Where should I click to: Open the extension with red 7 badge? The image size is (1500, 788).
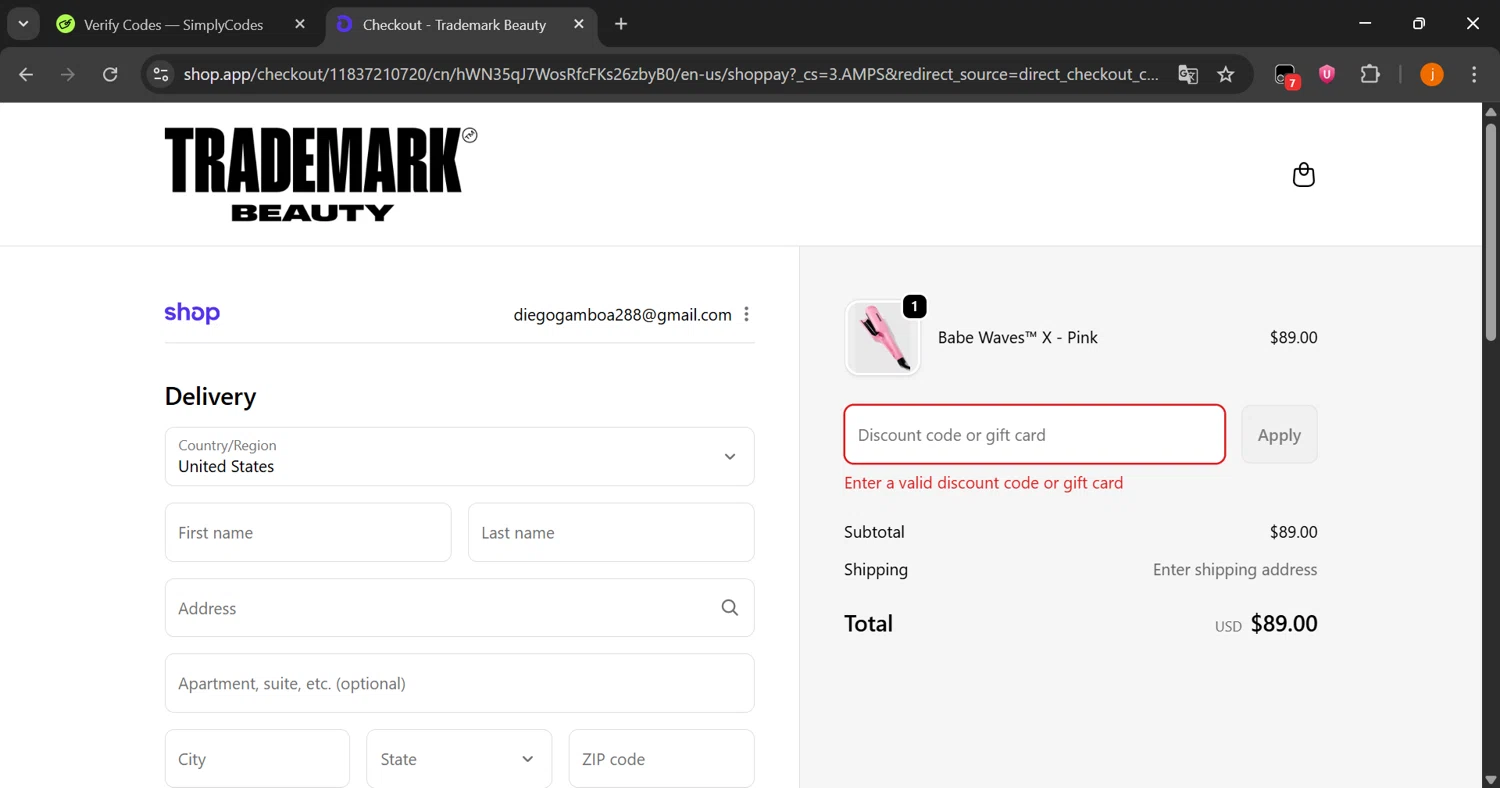(1285, 75)
